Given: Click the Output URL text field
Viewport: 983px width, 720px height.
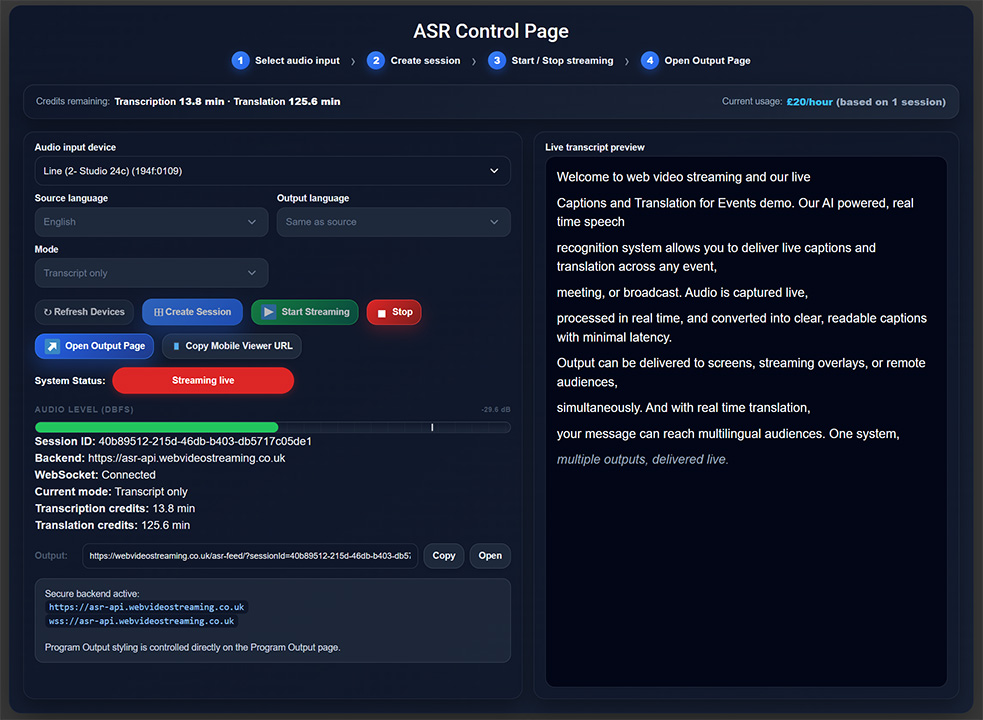Looking at the screenshot, I should [250, 556].
